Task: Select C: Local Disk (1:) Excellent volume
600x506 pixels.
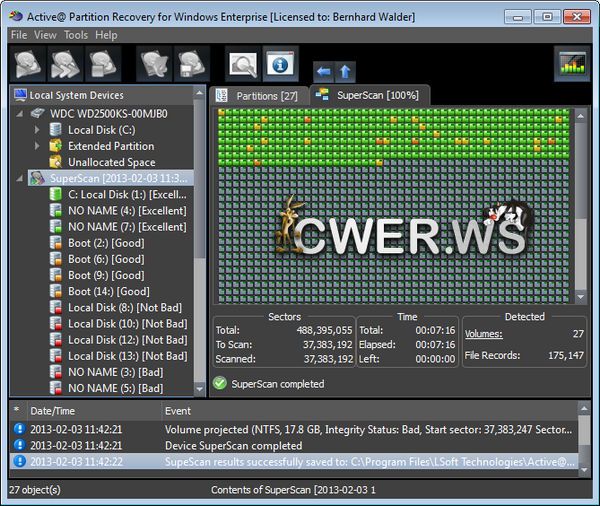Action: [127, 194]
